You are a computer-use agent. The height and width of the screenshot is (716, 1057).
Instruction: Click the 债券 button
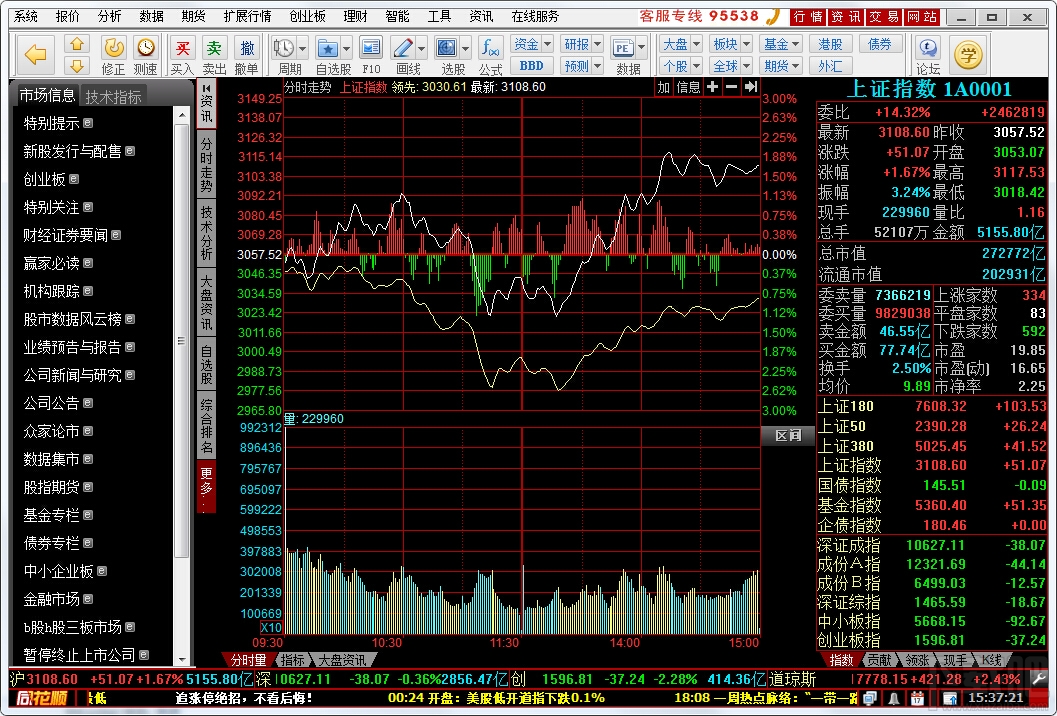click(x=880, y=44)
